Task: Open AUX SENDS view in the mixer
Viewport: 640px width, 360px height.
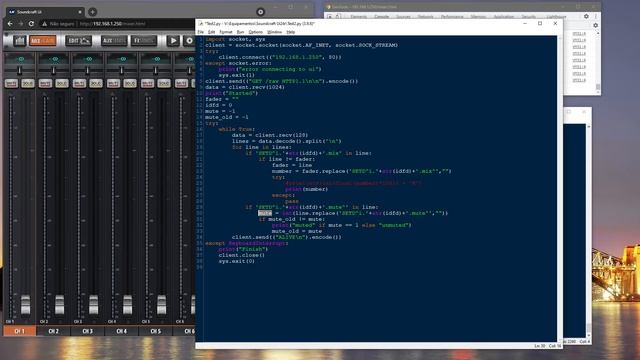Action: click(x=114, y=41)
